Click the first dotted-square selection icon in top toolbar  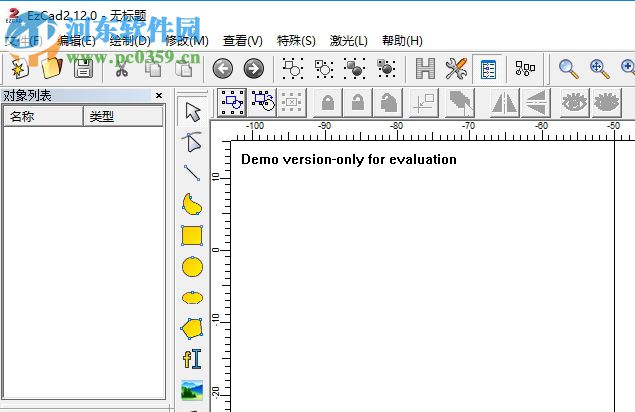tap(293, 68)
